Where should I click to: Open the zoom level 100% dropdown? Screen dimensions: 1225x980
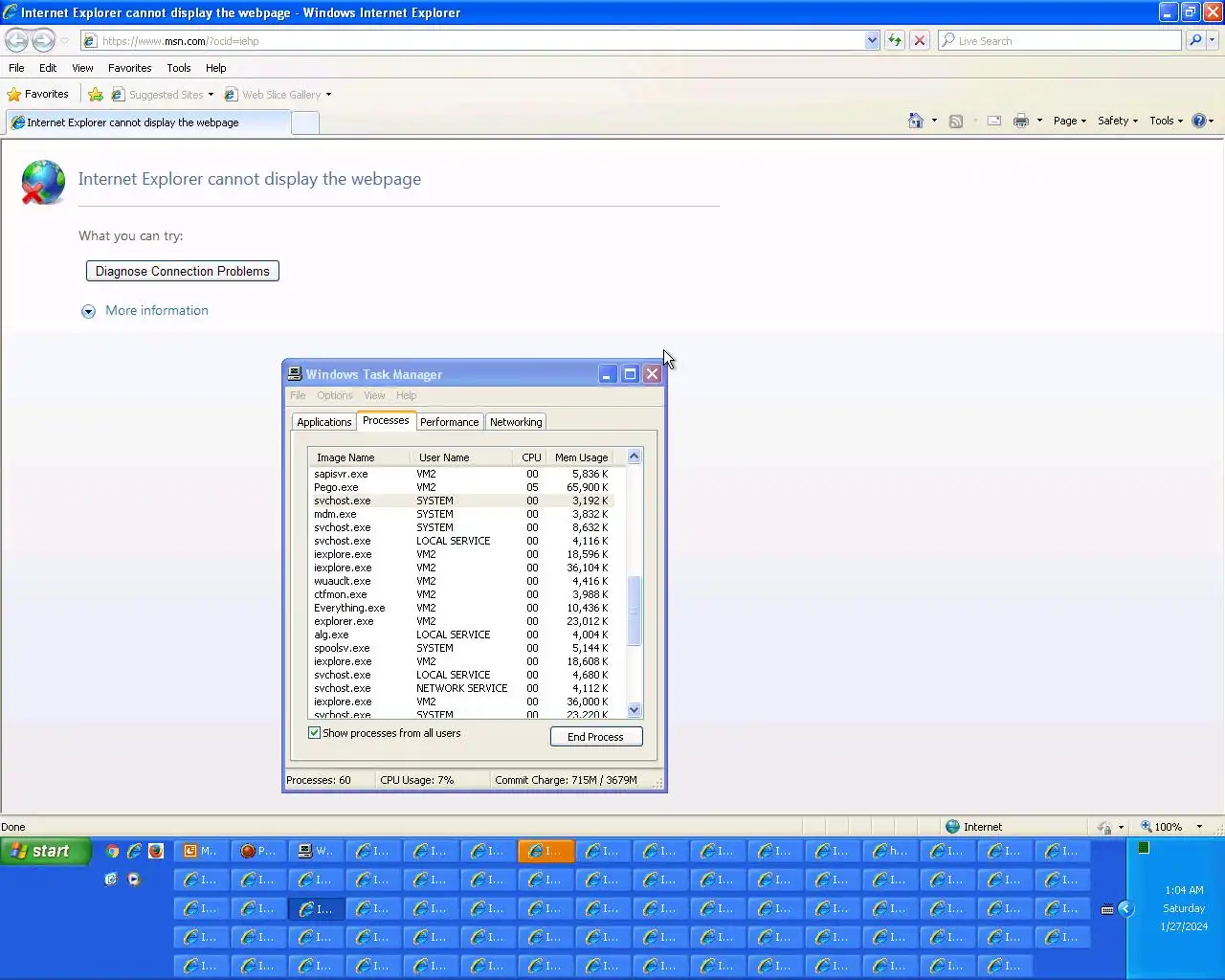pyautogui.click(x=1199, y=827)
